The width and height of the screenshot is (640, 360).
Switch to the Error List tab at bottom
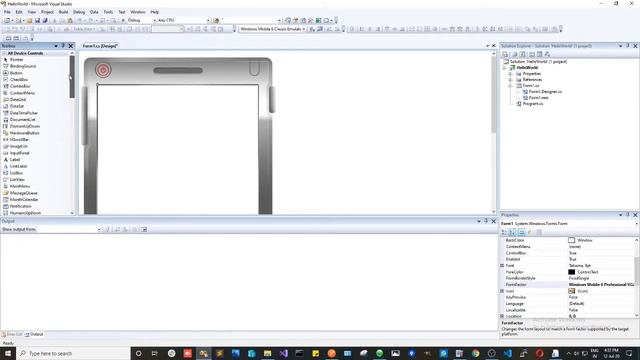(x=12, y=334)
